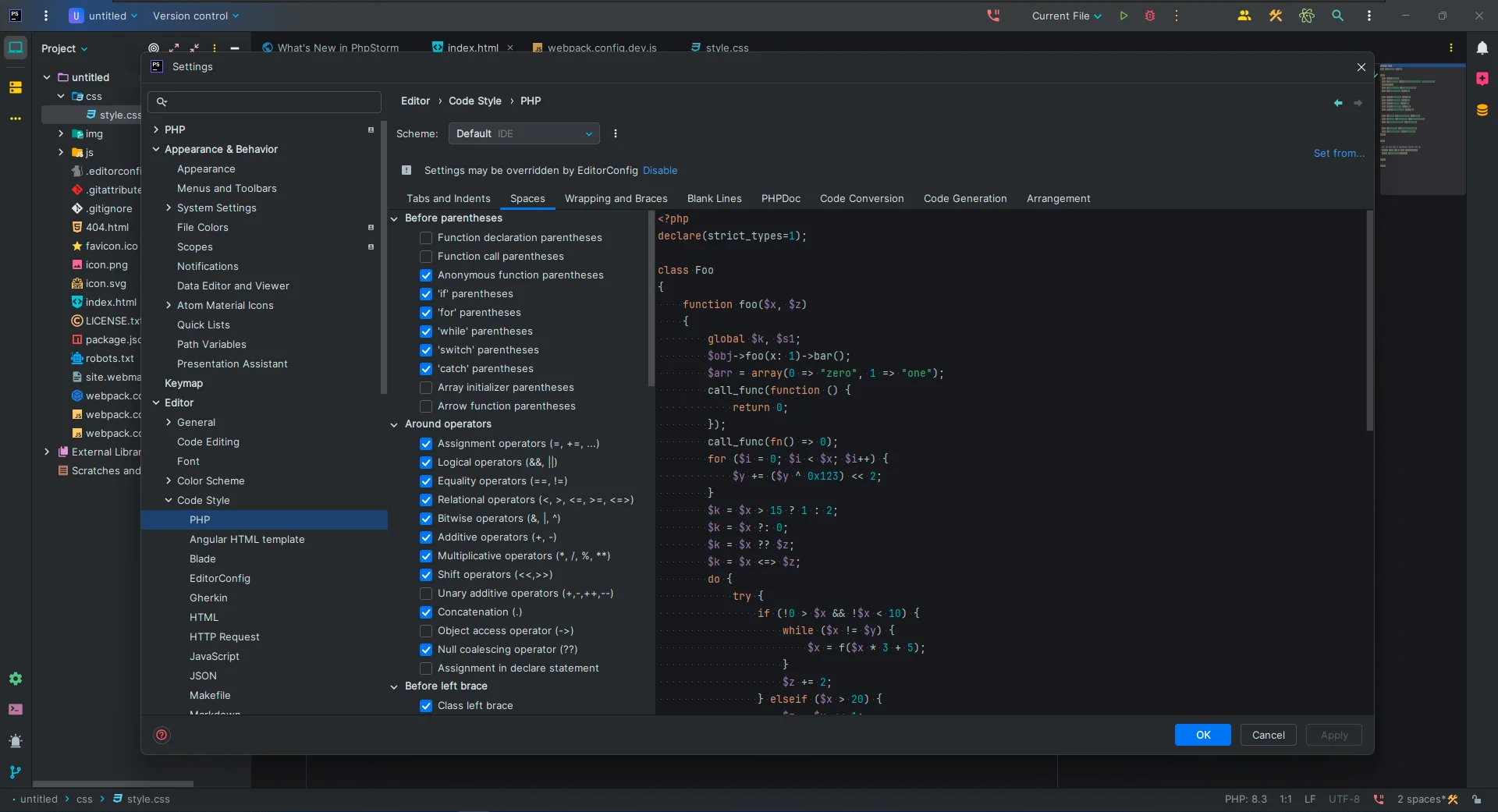
Task: Open the Notifications bell icon
Action: pyautogui.click(x=1482, y=48)
